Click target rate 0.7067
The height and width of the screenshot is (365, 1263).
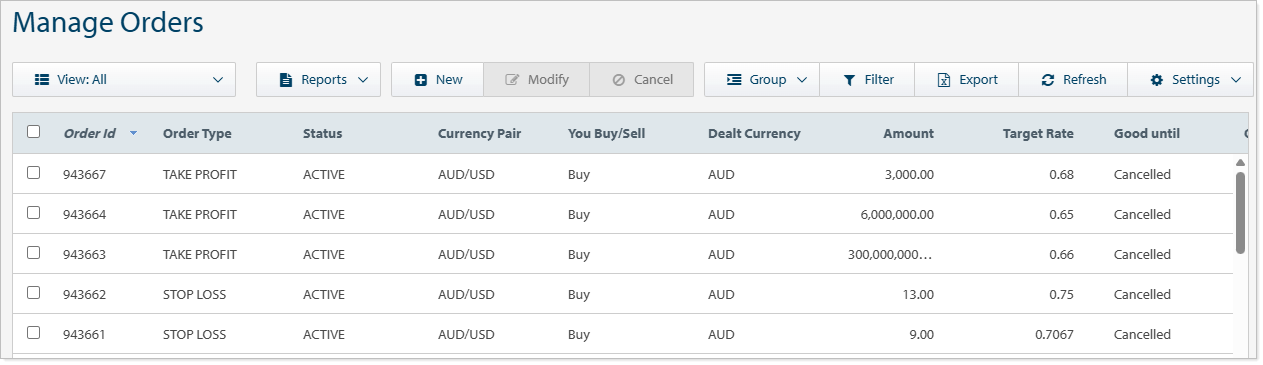point(1055,334)
